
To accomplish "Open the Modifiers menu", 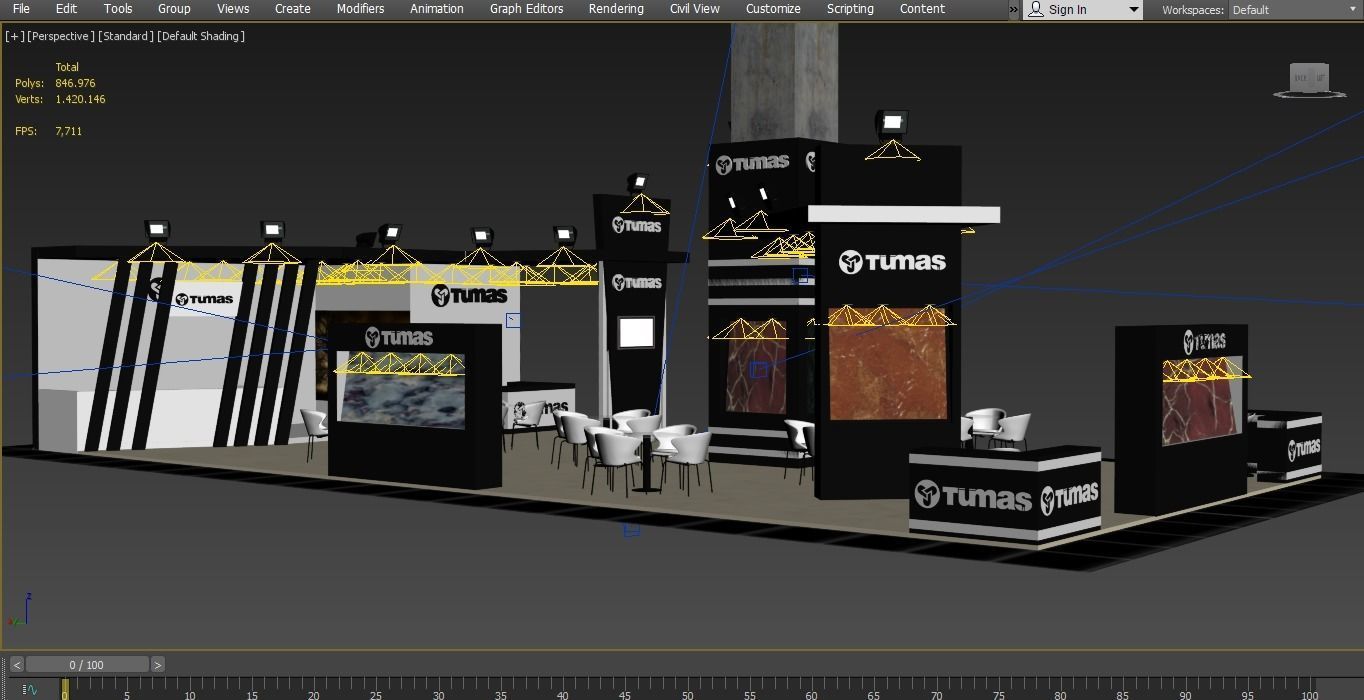I will click(360, 8).
